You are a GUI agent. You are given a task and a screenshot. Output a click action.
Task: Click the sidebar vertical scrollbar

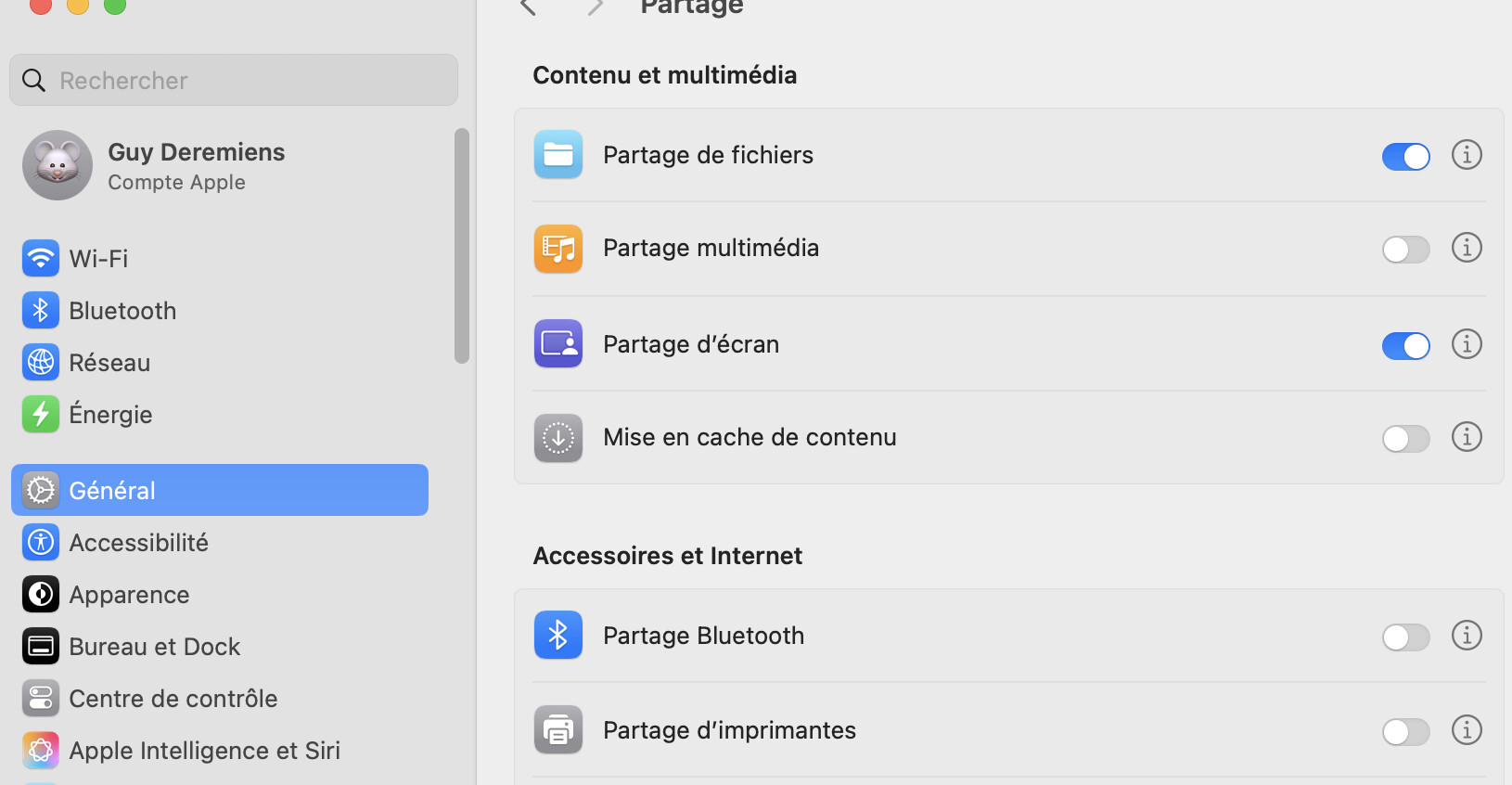[462, 246]
